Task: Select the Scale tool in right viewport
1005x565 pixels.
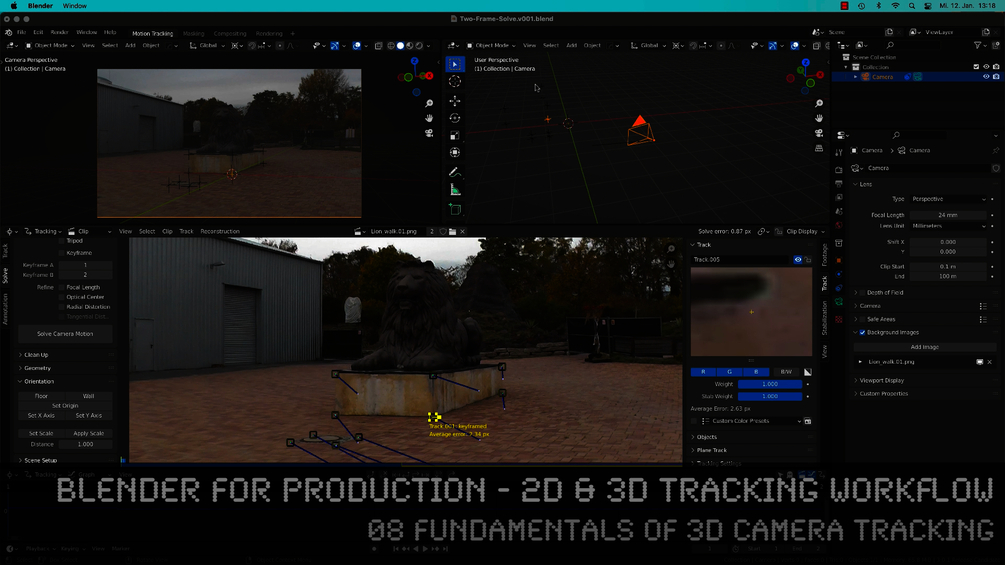Action: [x=454, y=135]
